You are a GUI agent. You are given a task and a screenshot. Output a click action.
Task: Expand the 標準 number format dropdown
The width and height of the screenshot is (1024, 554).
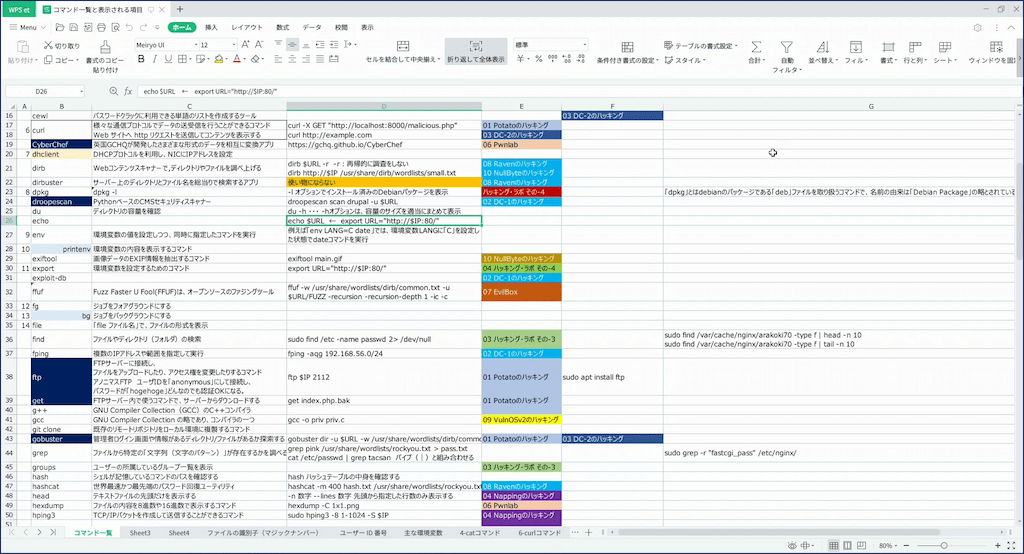click(x=584, y=45)
